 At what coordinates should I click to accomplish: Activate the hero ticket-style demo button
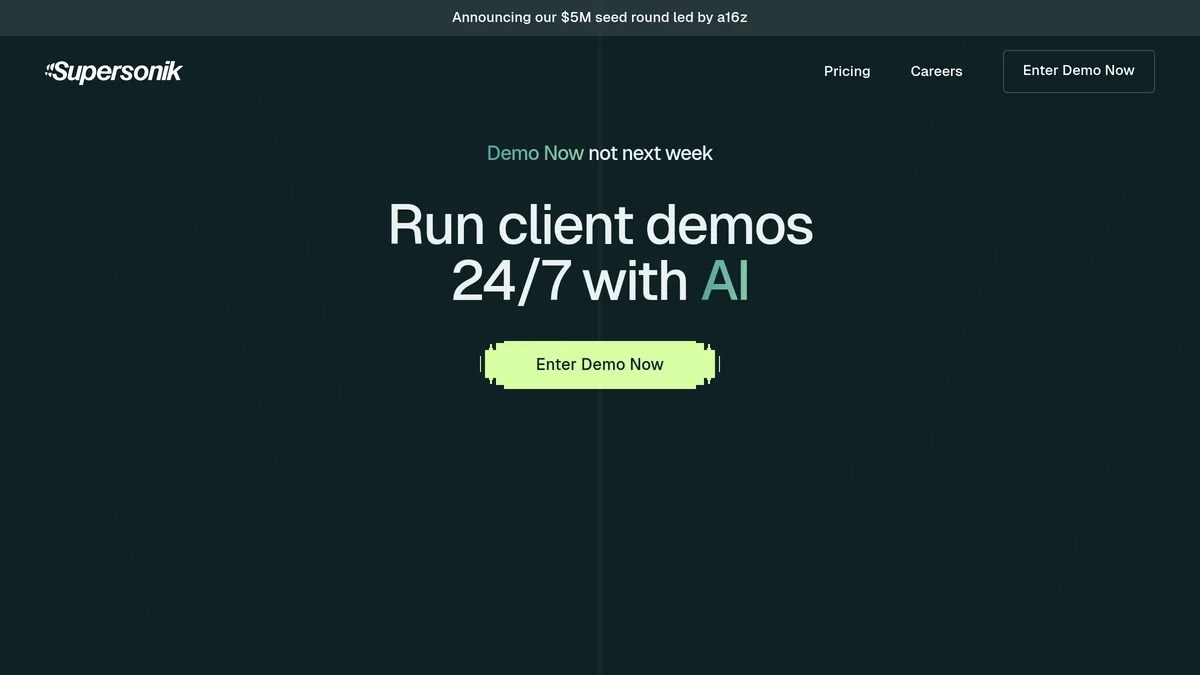pos(600,364)
